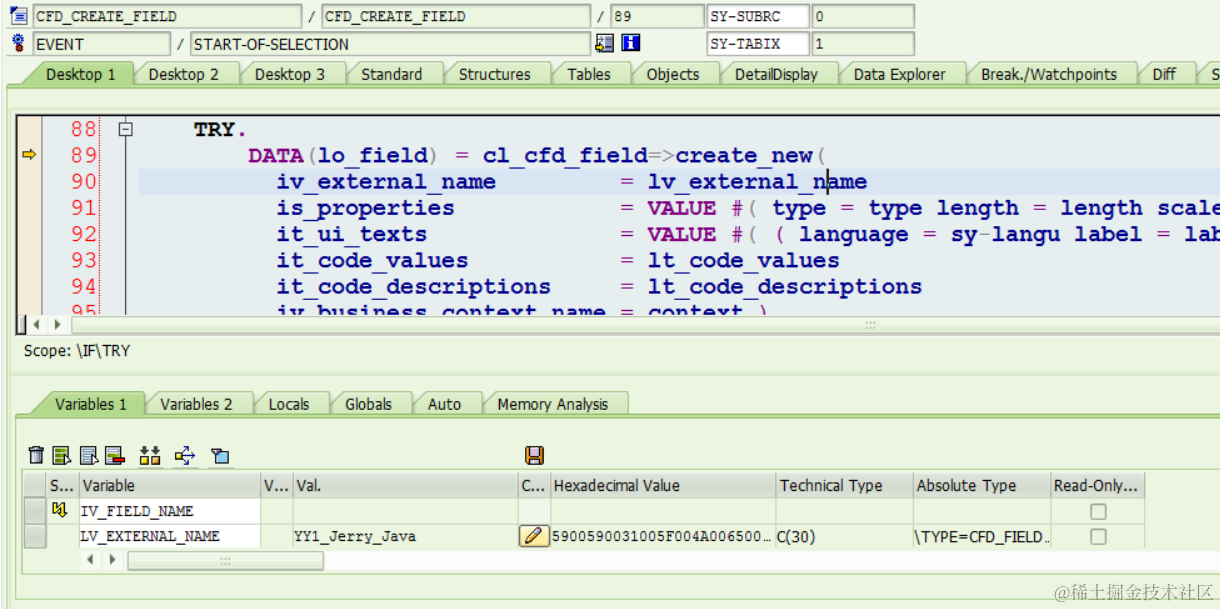
Task: Select the Auto tab
Action: click(x=445, y=404)
